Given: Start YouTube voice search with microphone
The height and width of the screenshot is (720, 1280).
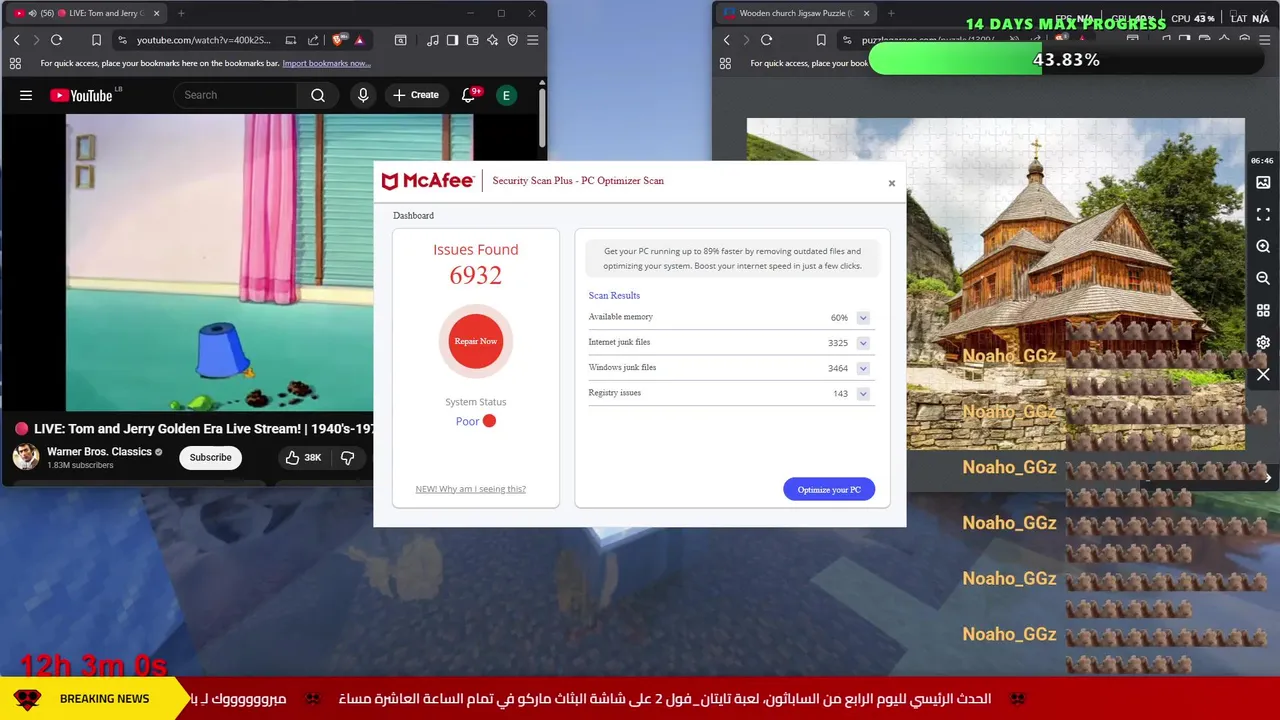Looking at the screenshot, I should click(363, 95).
